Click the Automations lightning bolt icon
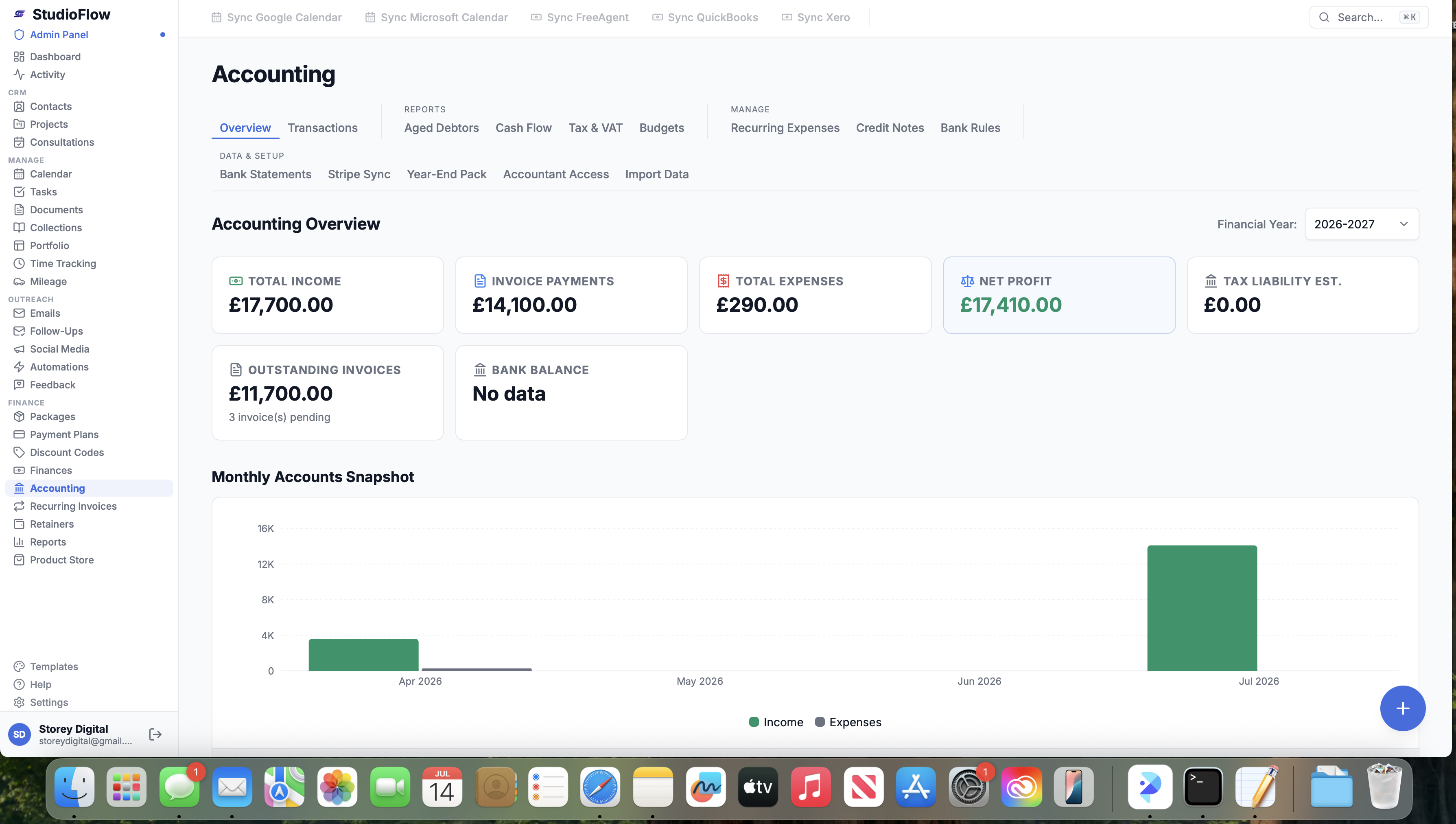 click(x=19, y=367)
